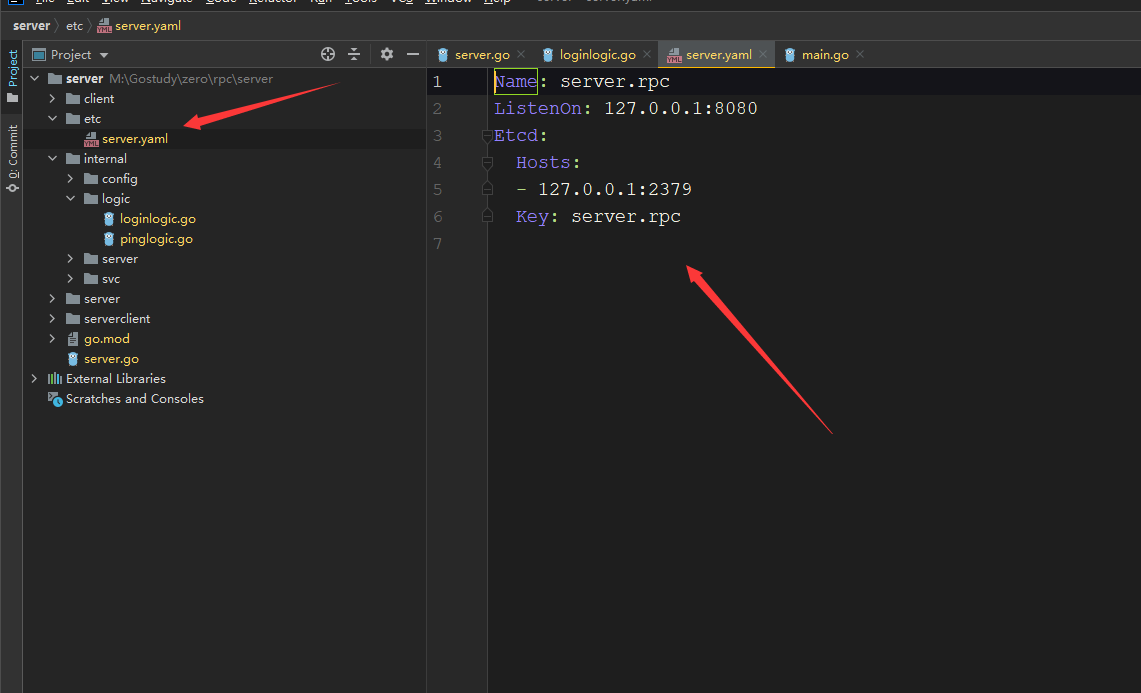The width and height of the screenshot is (1141, 693).
Task: Select the server.yaml editor tab
Action: [718, 55]
